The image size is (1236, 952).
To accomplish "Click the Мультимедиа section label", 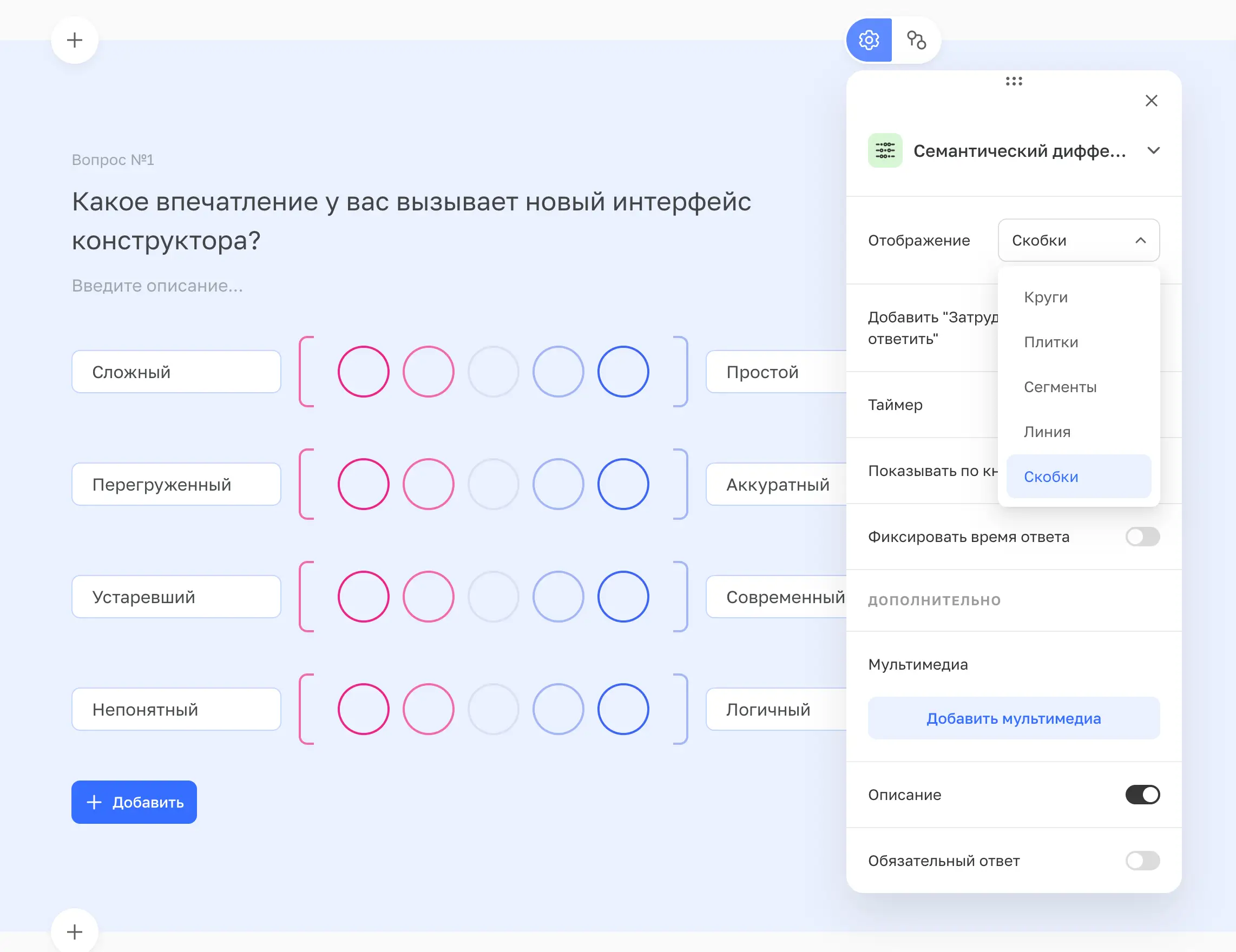I will click(918, 664).
